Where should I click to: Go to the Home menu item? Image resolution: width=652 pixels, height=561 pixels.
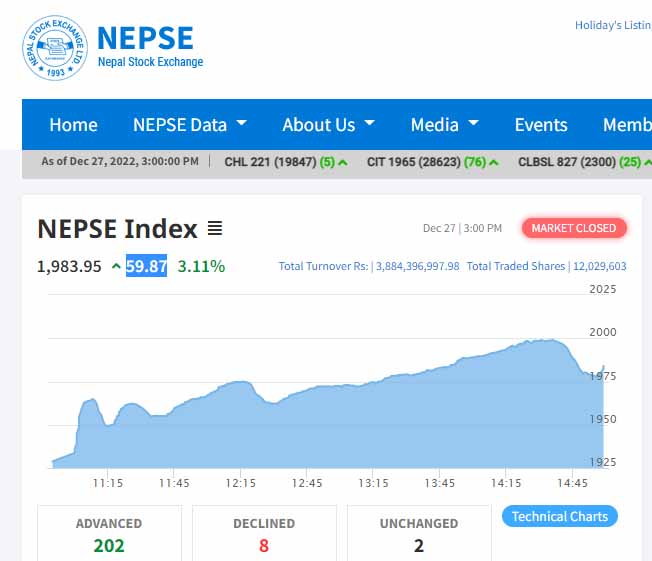point(73,125)
